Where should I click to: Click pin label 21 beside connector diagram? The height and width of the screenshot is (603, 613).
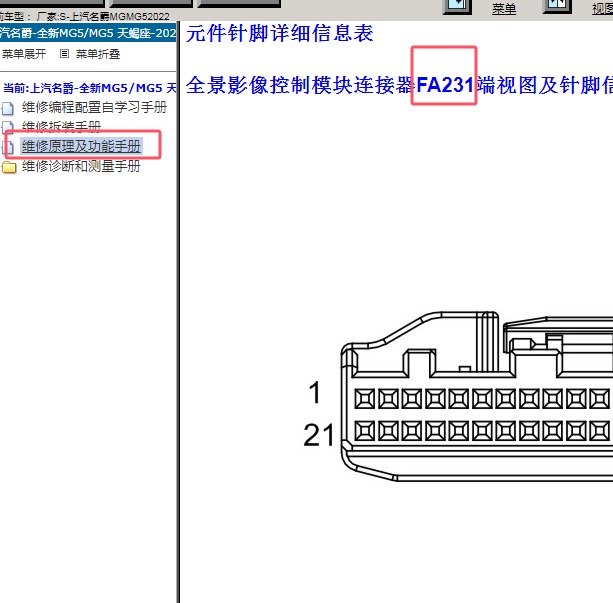tap(319, 435)
